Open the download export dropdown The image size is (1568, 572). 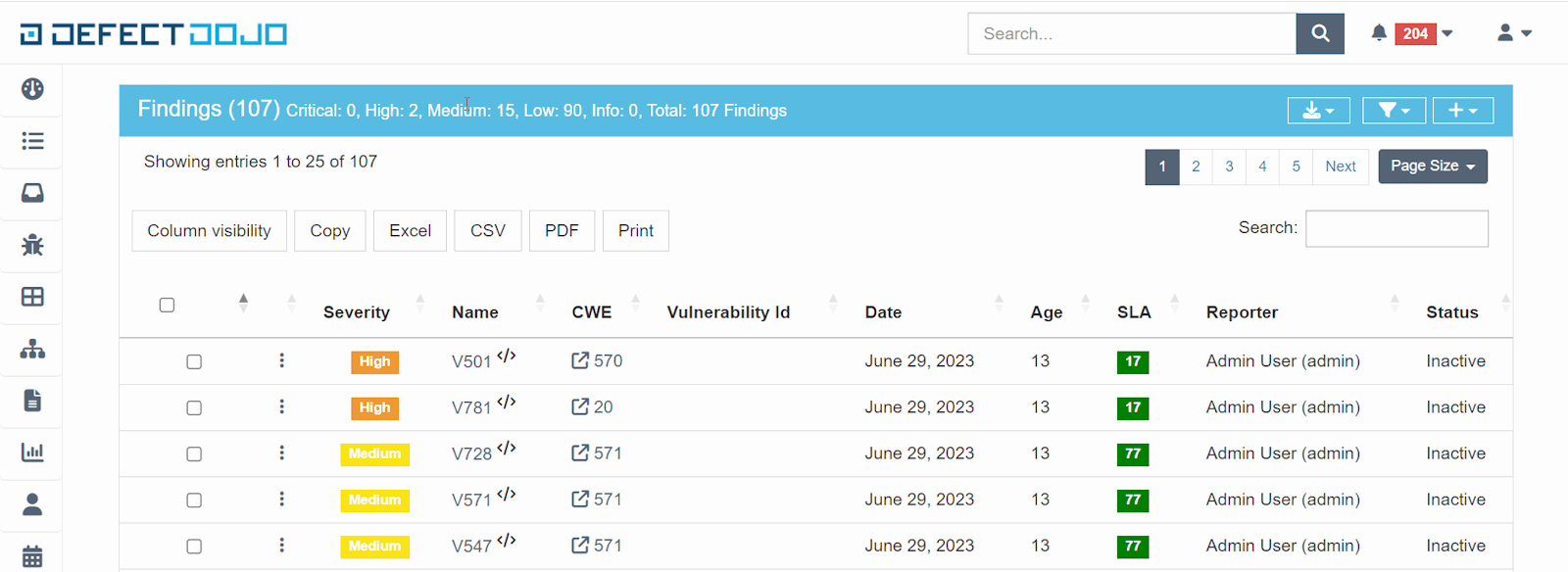click(x=1318, y=111)
